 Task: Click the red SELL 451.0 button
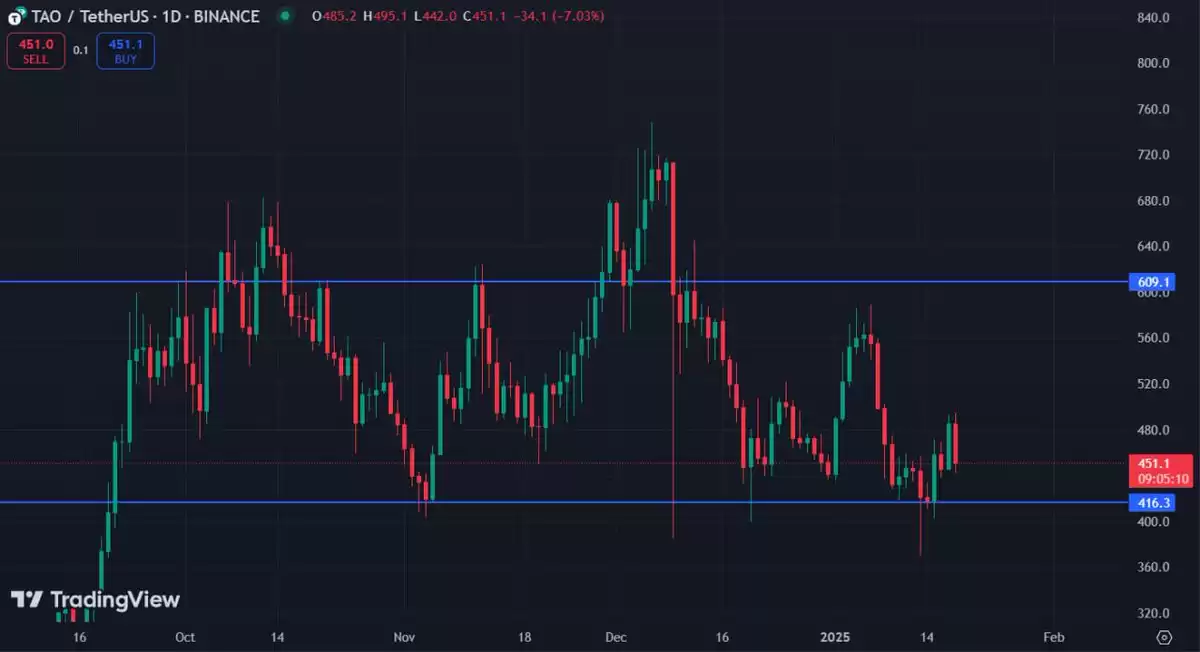click(x=36, y=51)
